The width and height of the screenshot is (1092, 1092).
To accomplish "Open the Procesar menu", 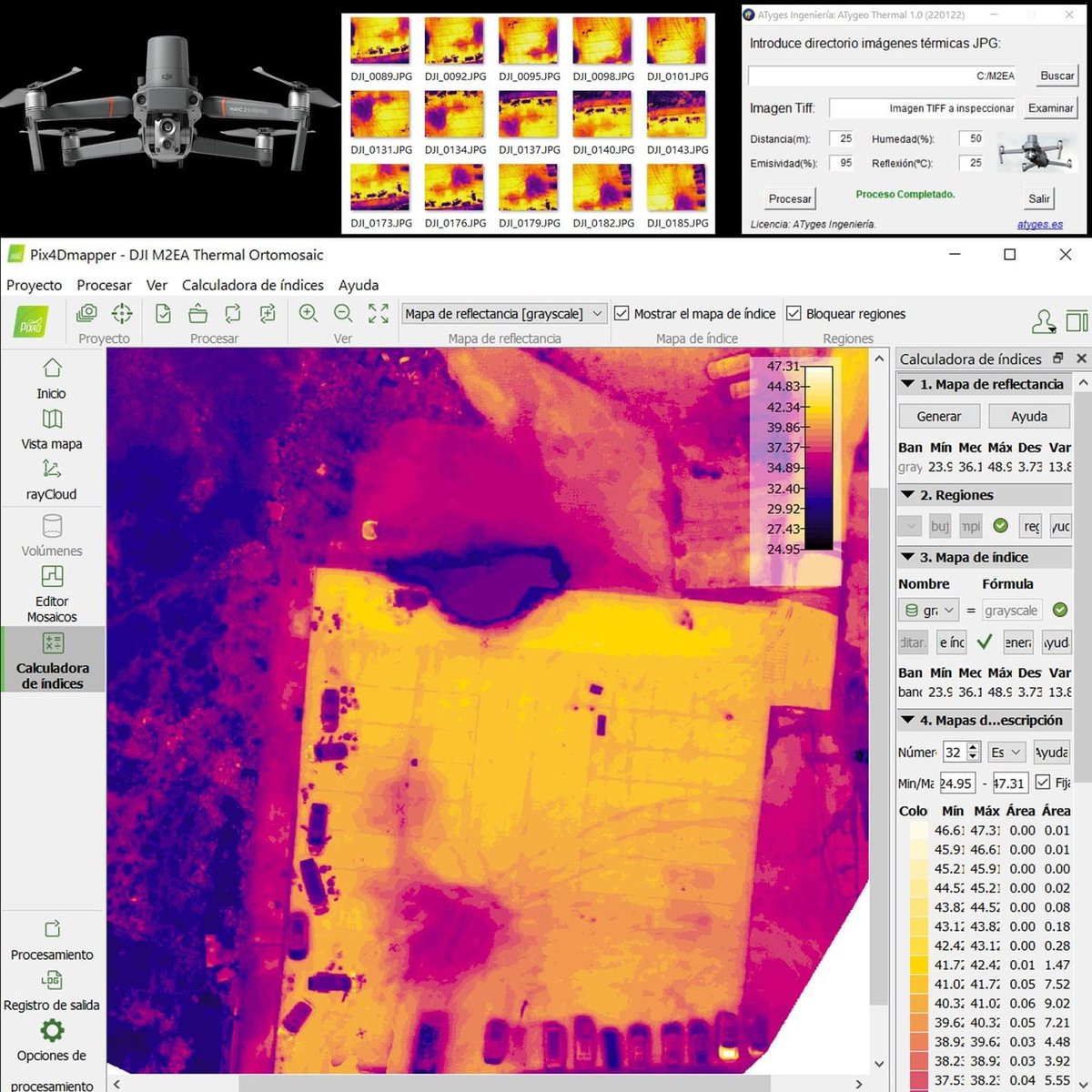I will pos(104,285).
